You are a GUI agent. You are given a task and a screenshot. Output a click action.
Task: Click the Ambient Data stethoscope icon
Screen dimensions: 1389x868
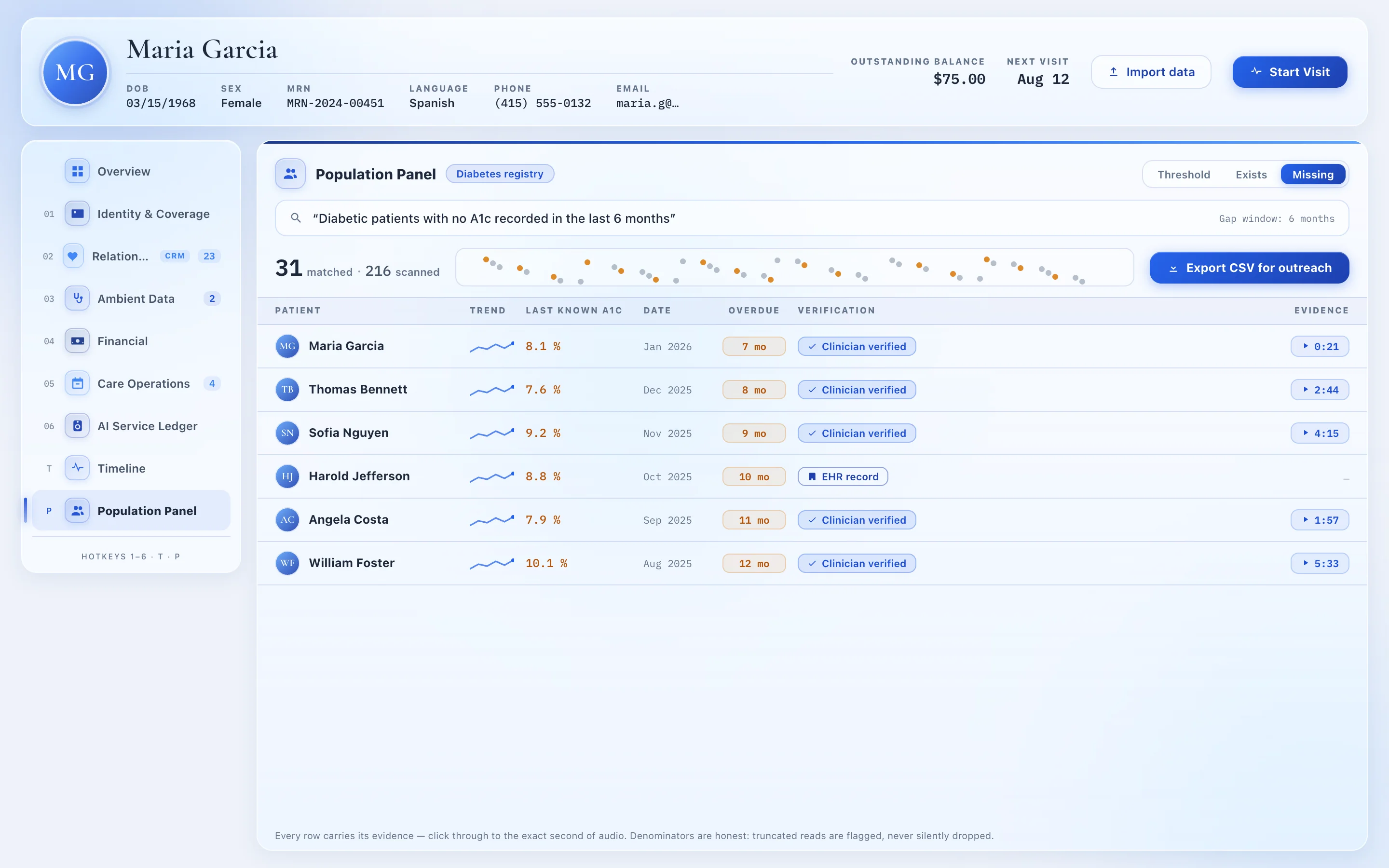[77, 298]
